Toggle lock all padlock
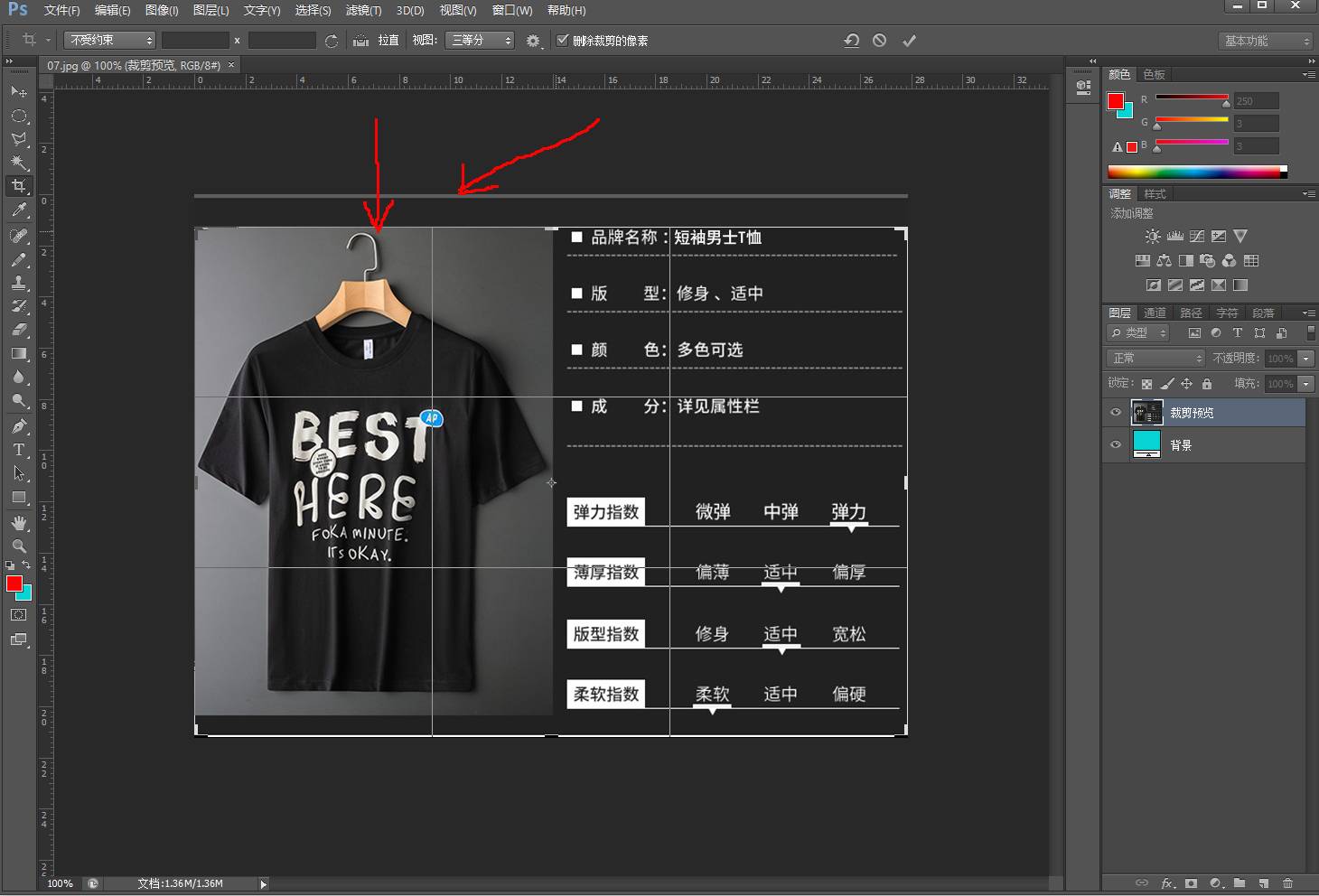1319x896 pixels. [1207, 384]
